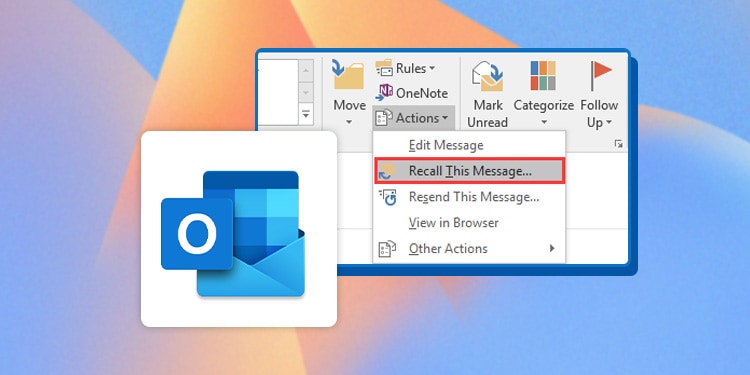This screenshot has width=750, height=375.
Task: Click the OneNote label
Action: coord(422,93)
